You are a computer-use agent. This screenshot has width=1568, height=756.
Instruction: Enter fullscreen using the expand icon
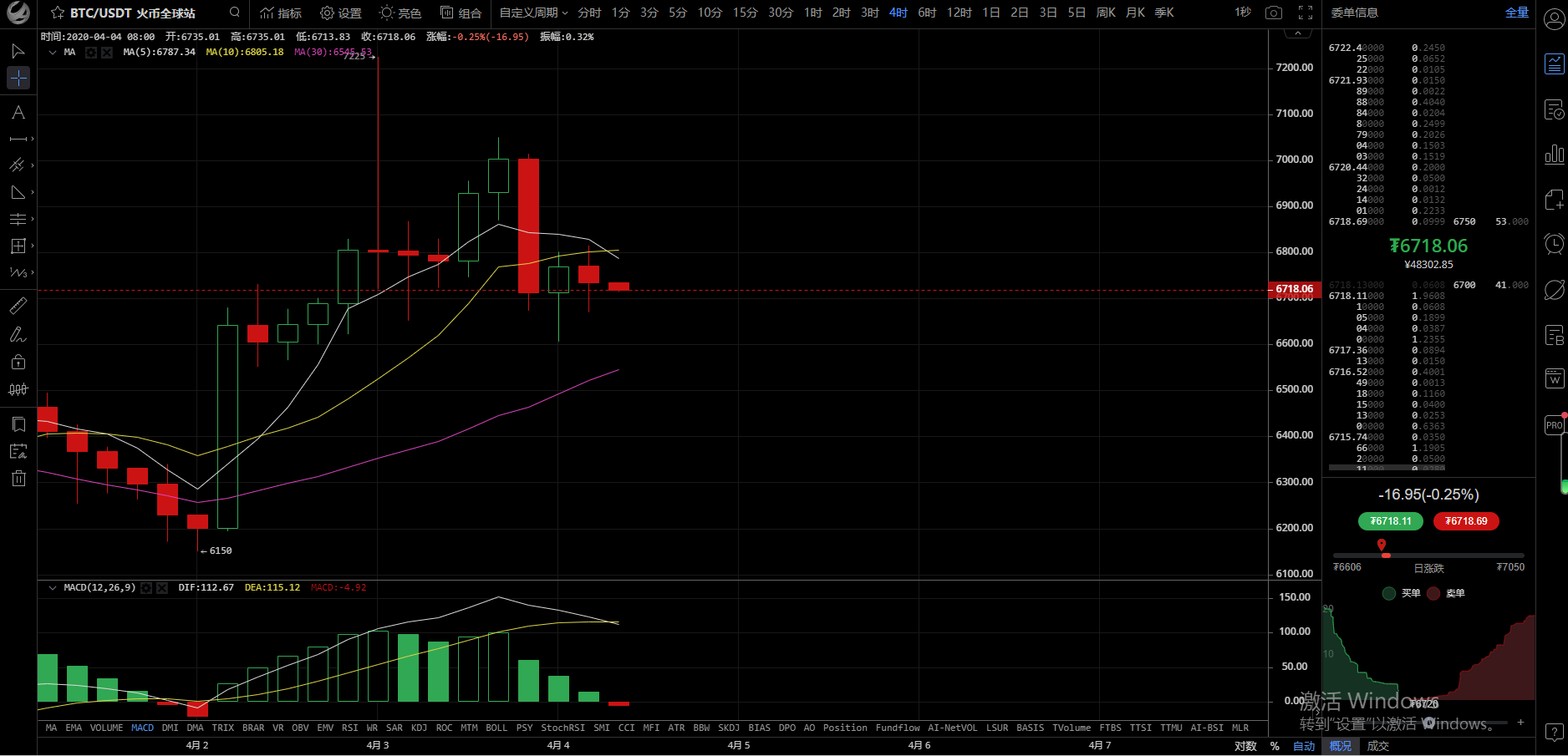click(1306, 13)
